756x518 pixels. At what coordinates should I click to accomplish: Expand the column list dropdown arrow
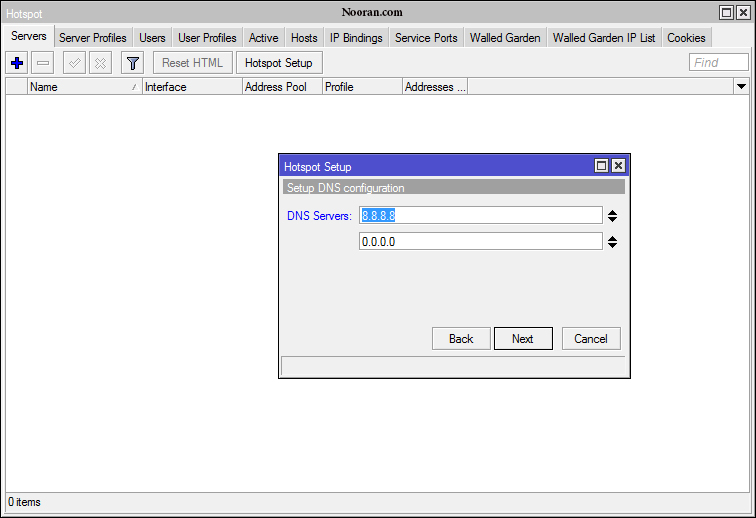click(x=741, y=87)
